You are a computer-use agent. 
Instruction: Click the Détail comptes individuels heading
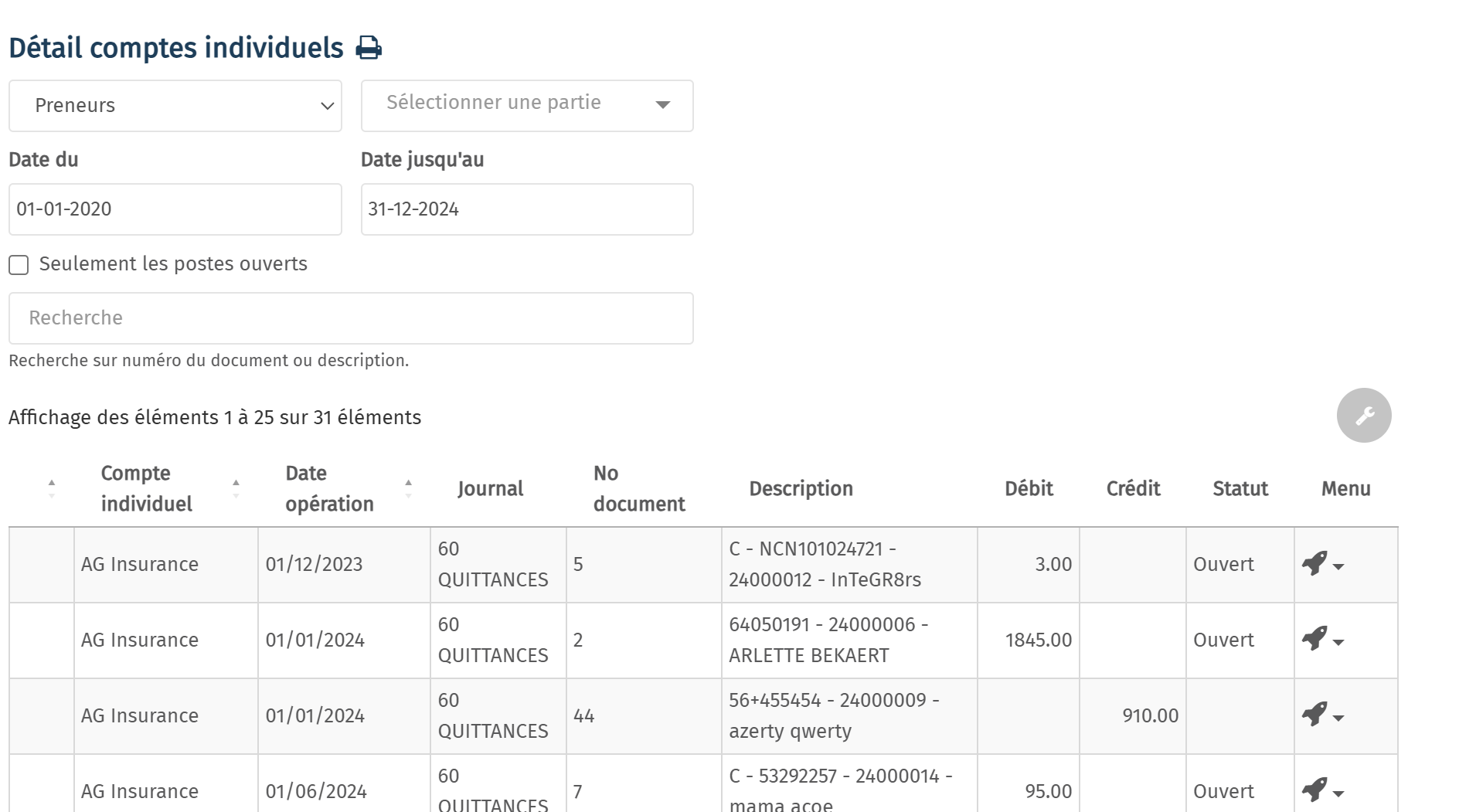(x=176, y=48)
